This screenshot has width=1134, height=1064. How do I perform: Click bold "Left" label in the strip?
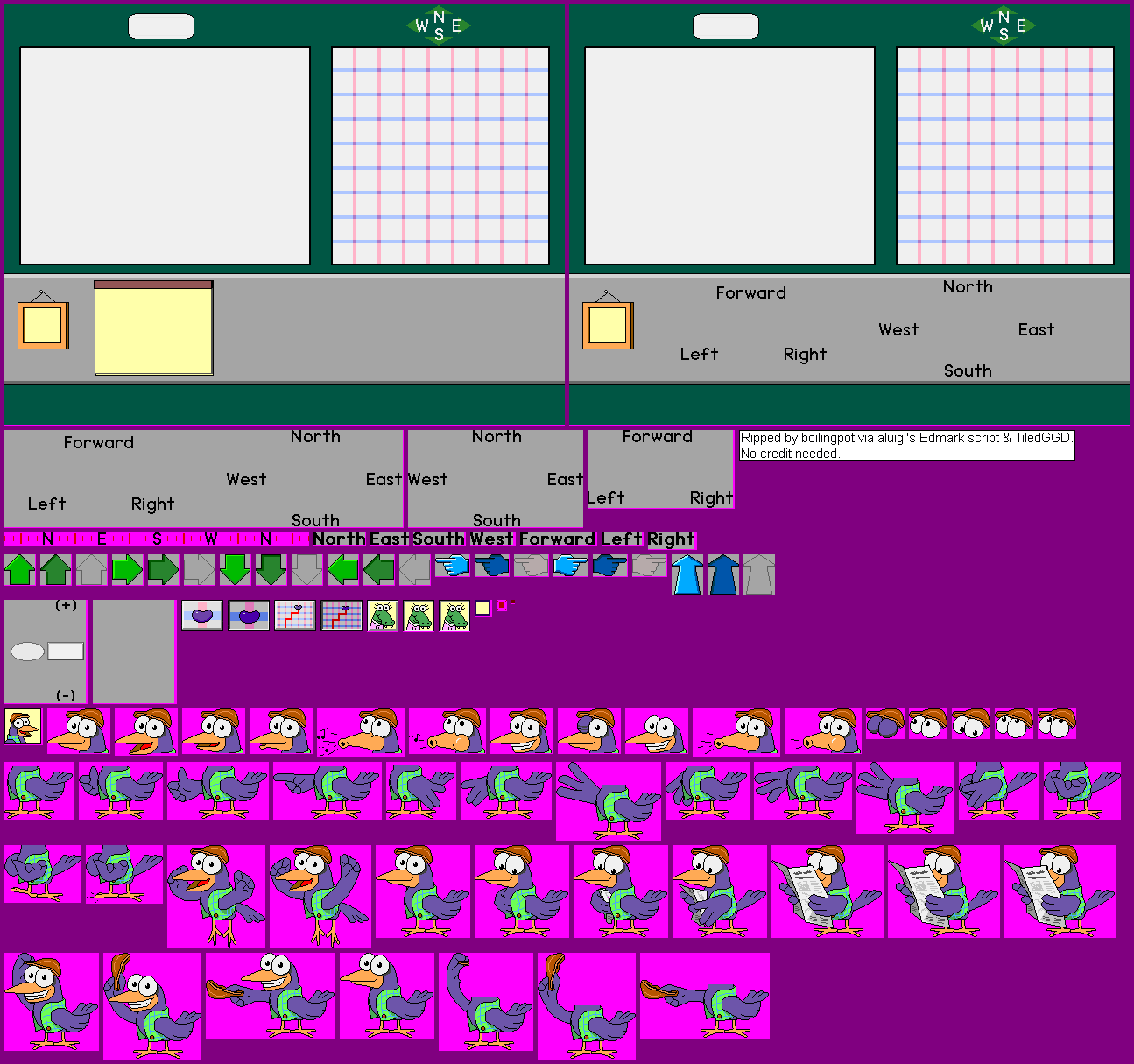point(623,539)
